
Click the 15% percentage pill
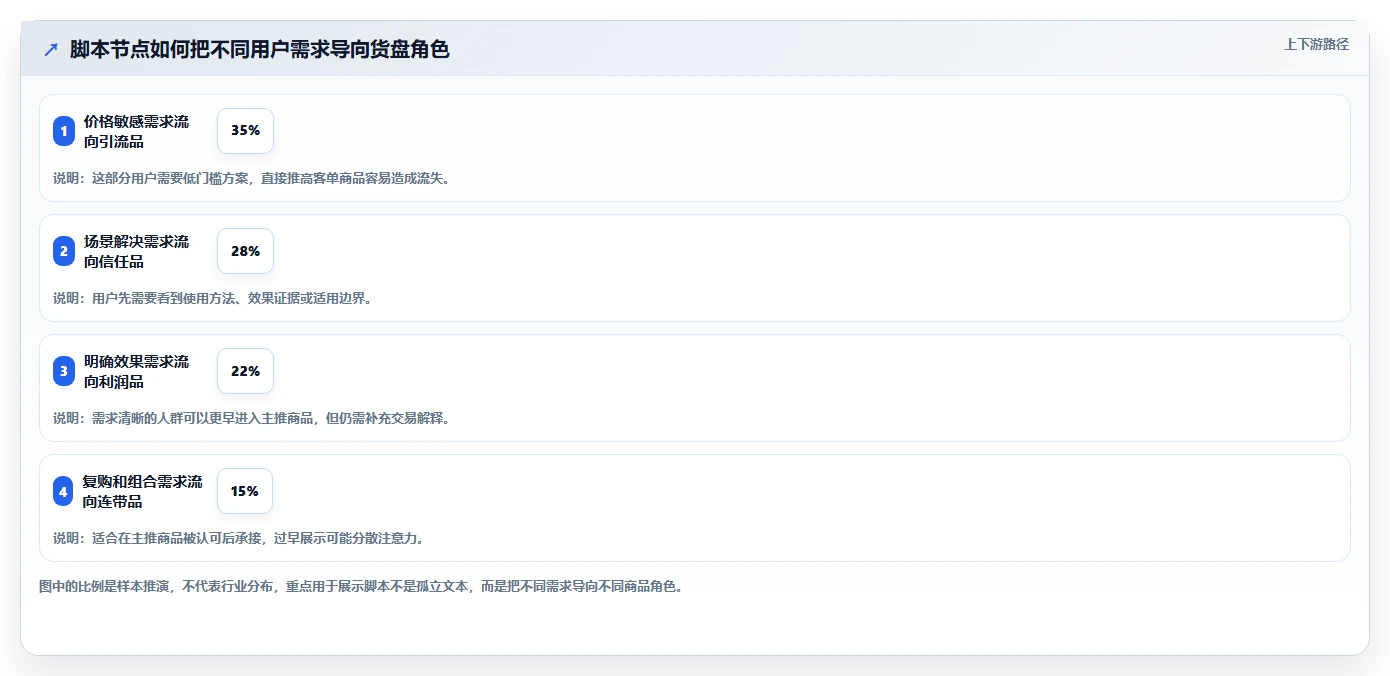pyautogui.click(x=245, y=491)
